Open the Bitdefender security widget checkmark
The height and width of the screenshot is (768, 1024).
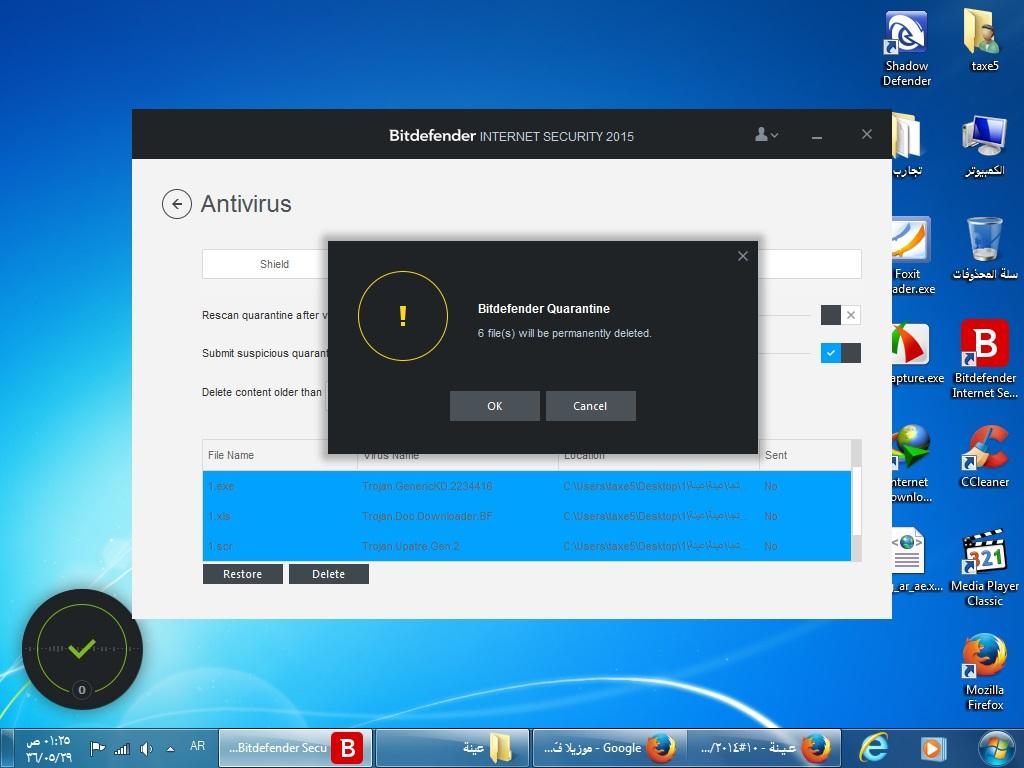pos(82,648)
